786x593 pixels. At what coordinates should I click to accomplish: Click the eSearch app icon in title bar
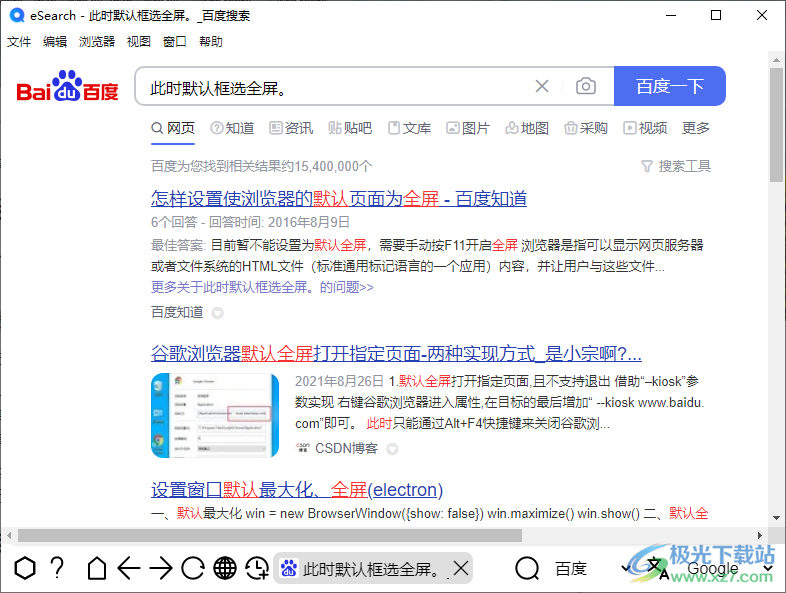pyautogui.click(x=17, y=16)
